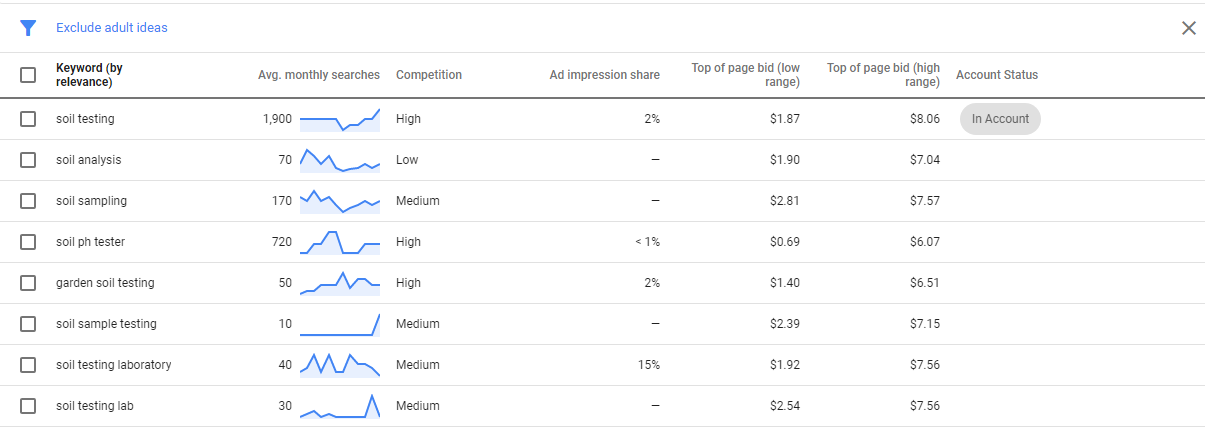Select the soil sampling keyword text

point(91,201)
